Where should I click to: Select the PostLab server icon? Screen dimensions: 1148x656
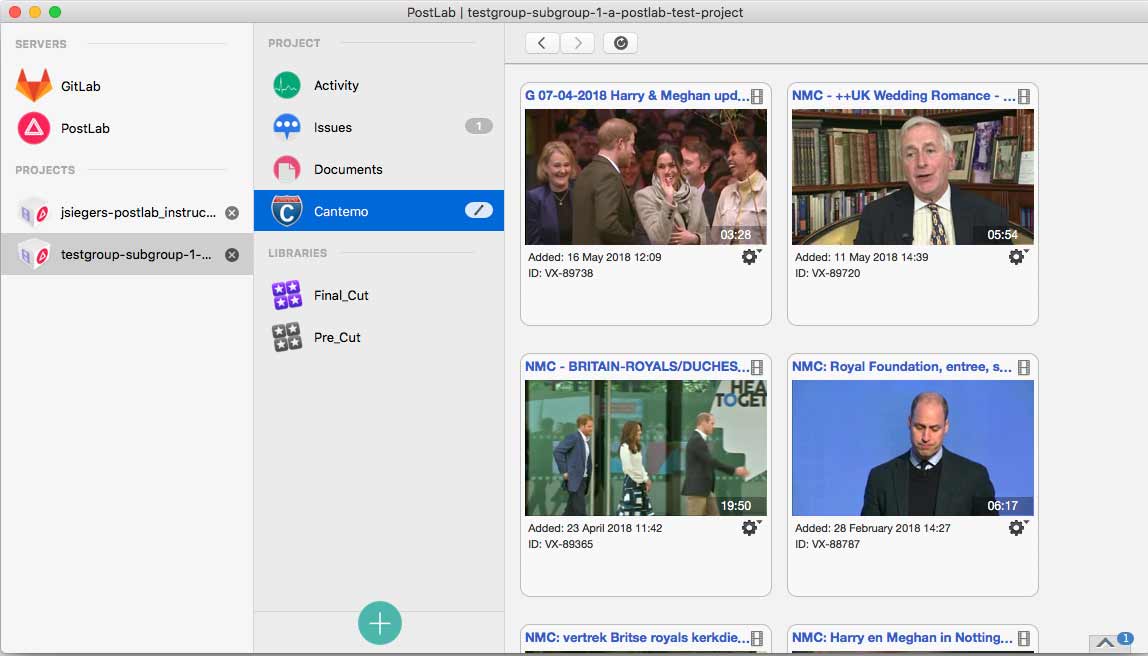coord(34,128)
